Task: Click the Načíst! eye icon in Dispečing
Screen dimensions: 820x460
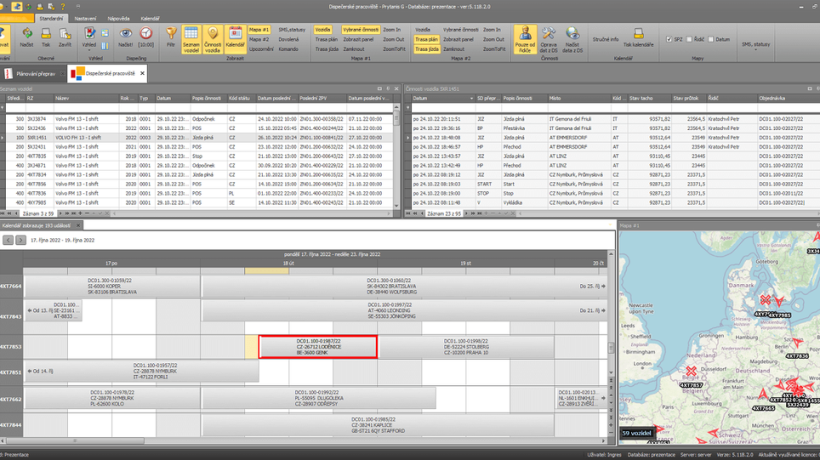Action: coord(126,38)
